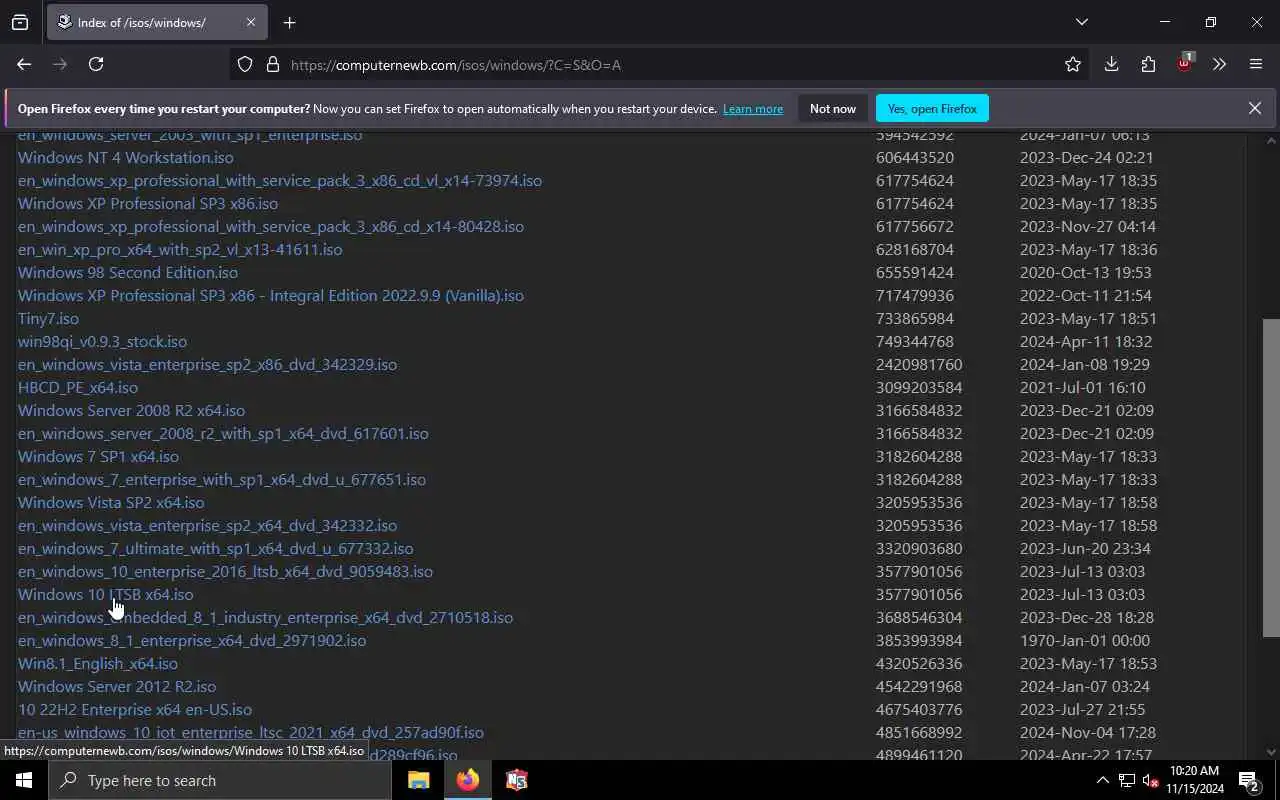
Task: Download Tiny7.iso file
Action: click(48, 318)
